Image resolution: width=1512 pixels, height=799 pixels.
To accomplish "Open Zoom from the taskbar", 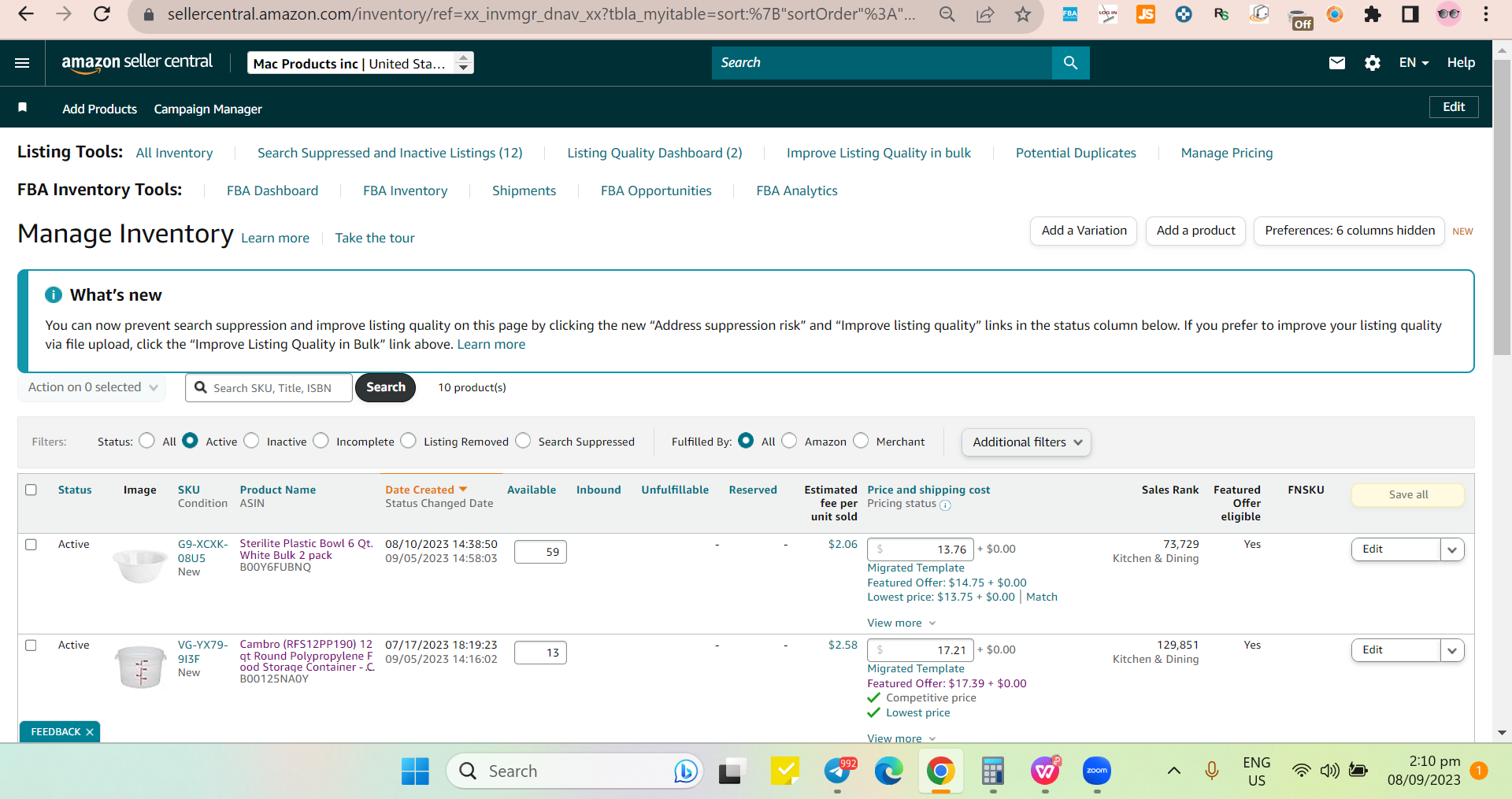I will [x=1096, y=771].
